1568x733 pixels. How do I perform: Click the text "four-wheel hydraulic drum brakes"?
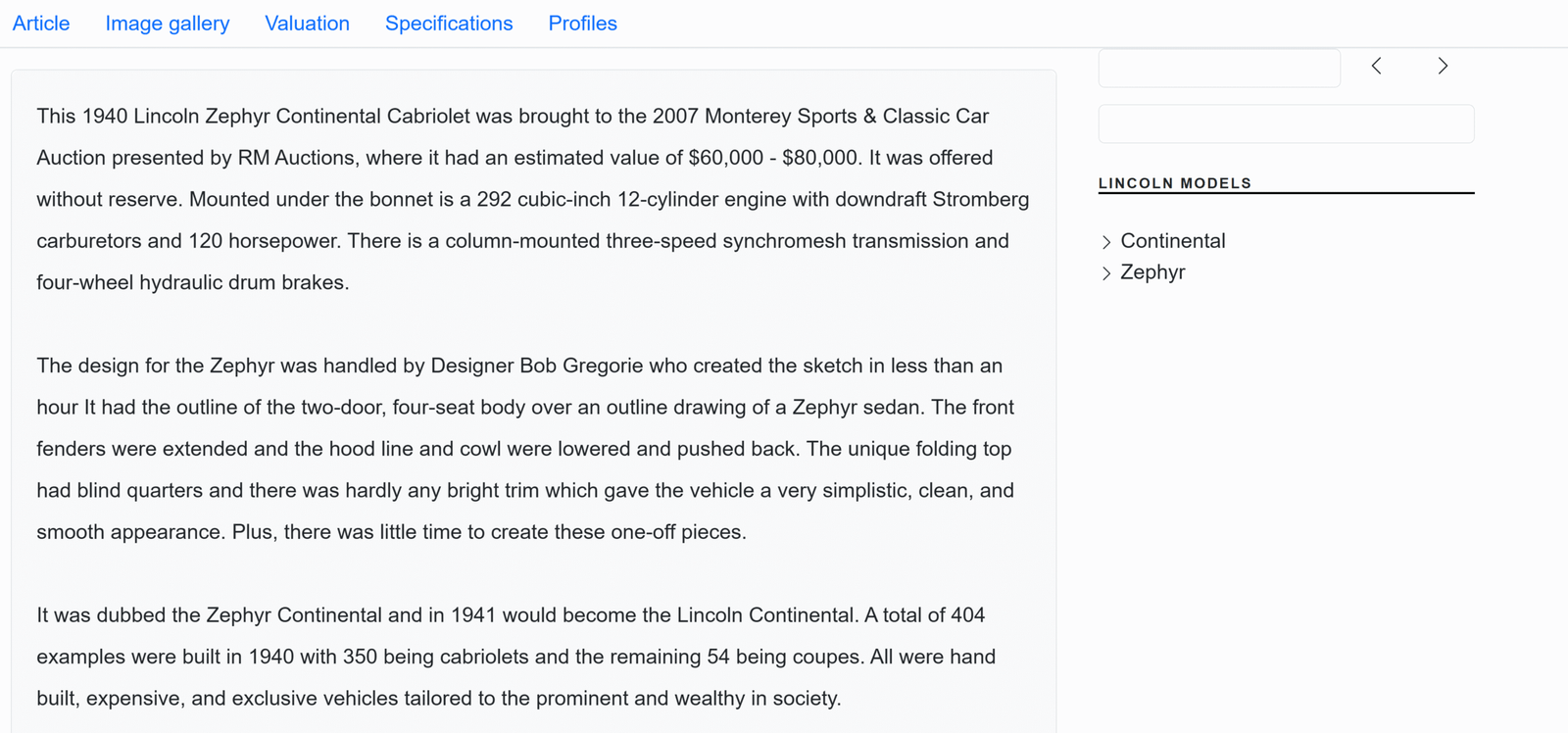click(x=192, y=282)
